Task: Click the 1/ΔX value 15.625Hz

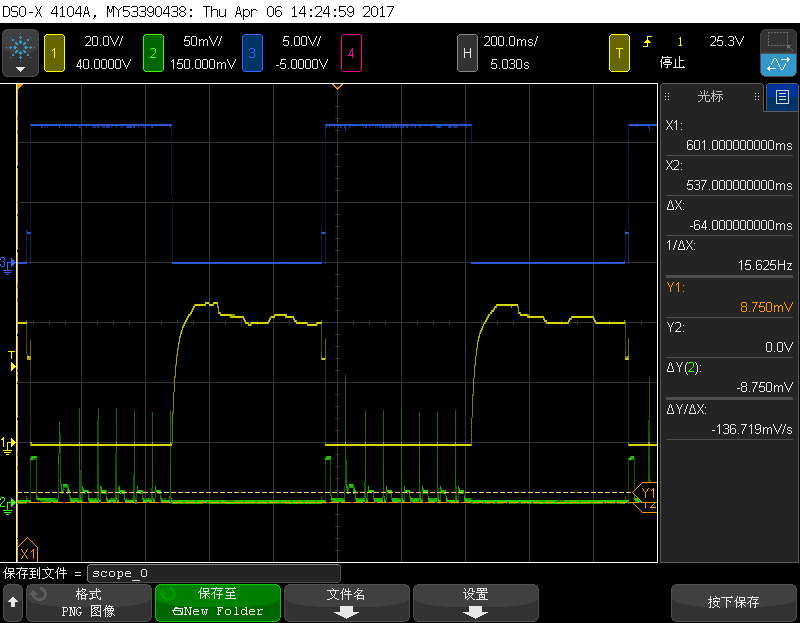Action: [765, 265]
